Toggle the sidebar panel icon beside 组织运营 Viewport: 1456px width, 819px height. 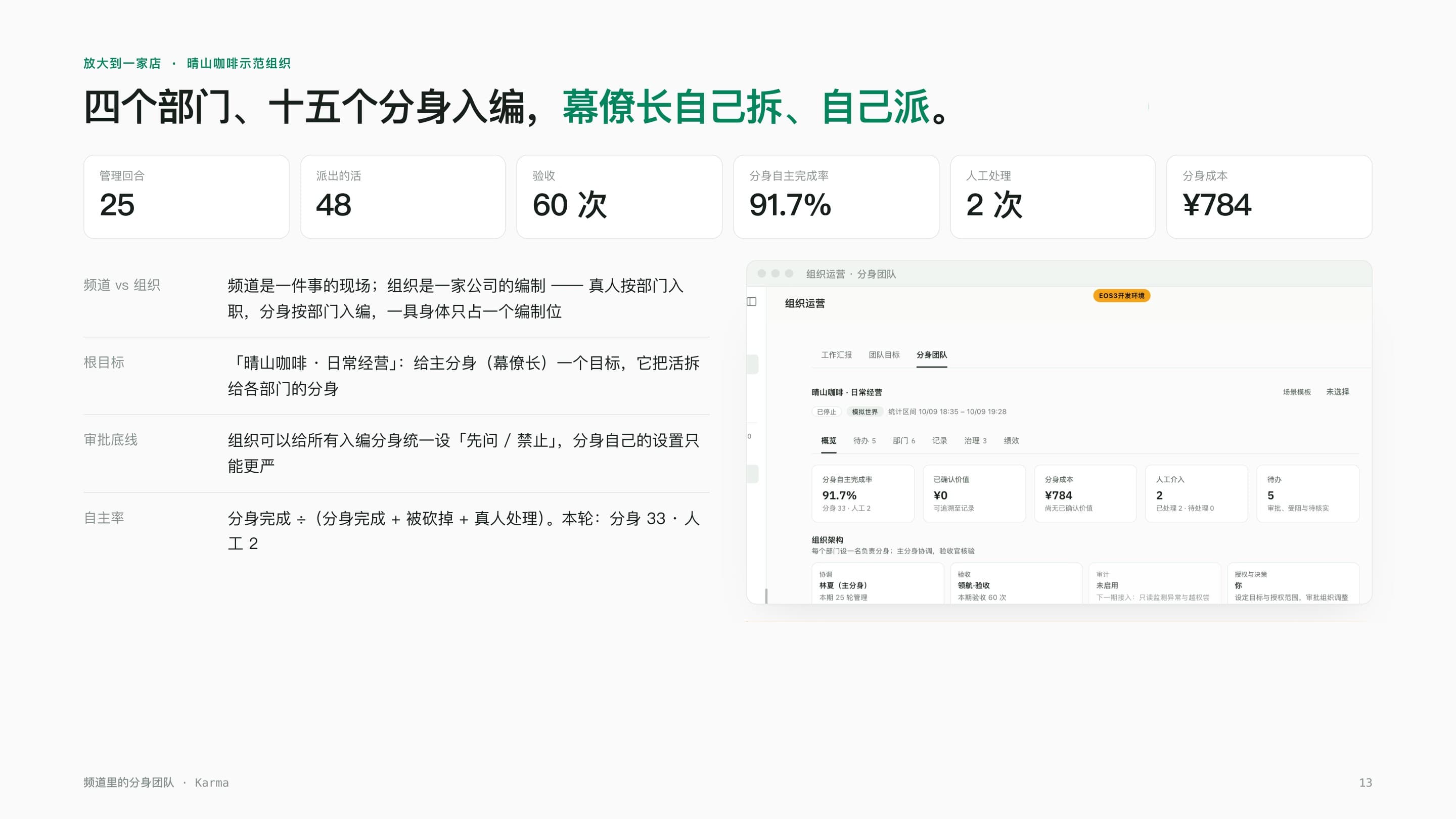[x=752, y=302]
